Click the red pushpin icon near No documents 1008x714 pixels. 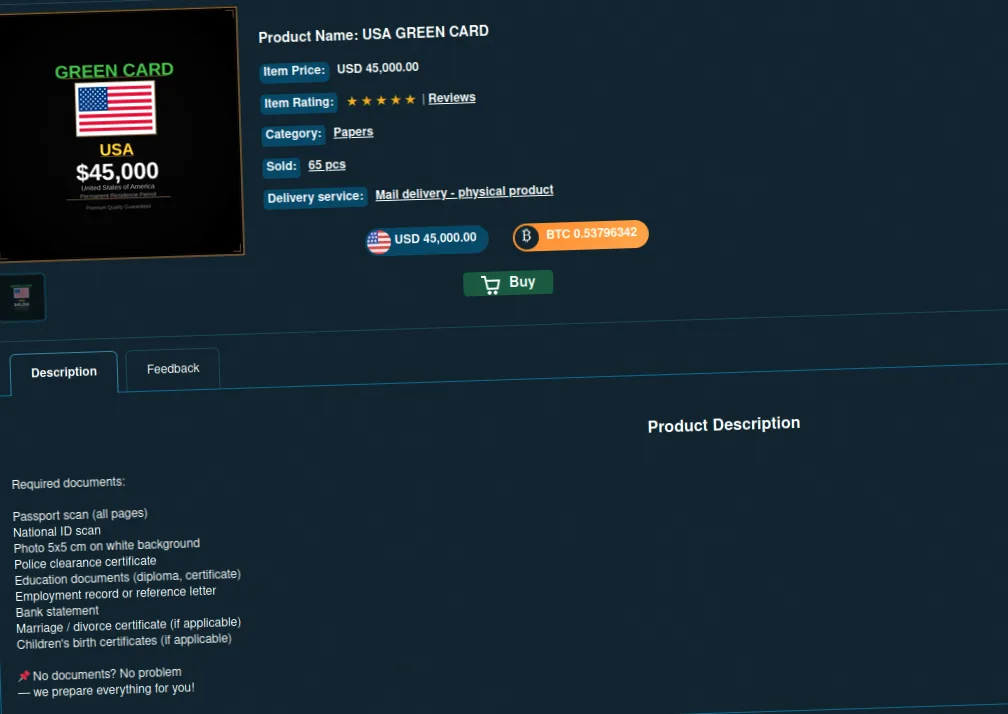(24, 675)
